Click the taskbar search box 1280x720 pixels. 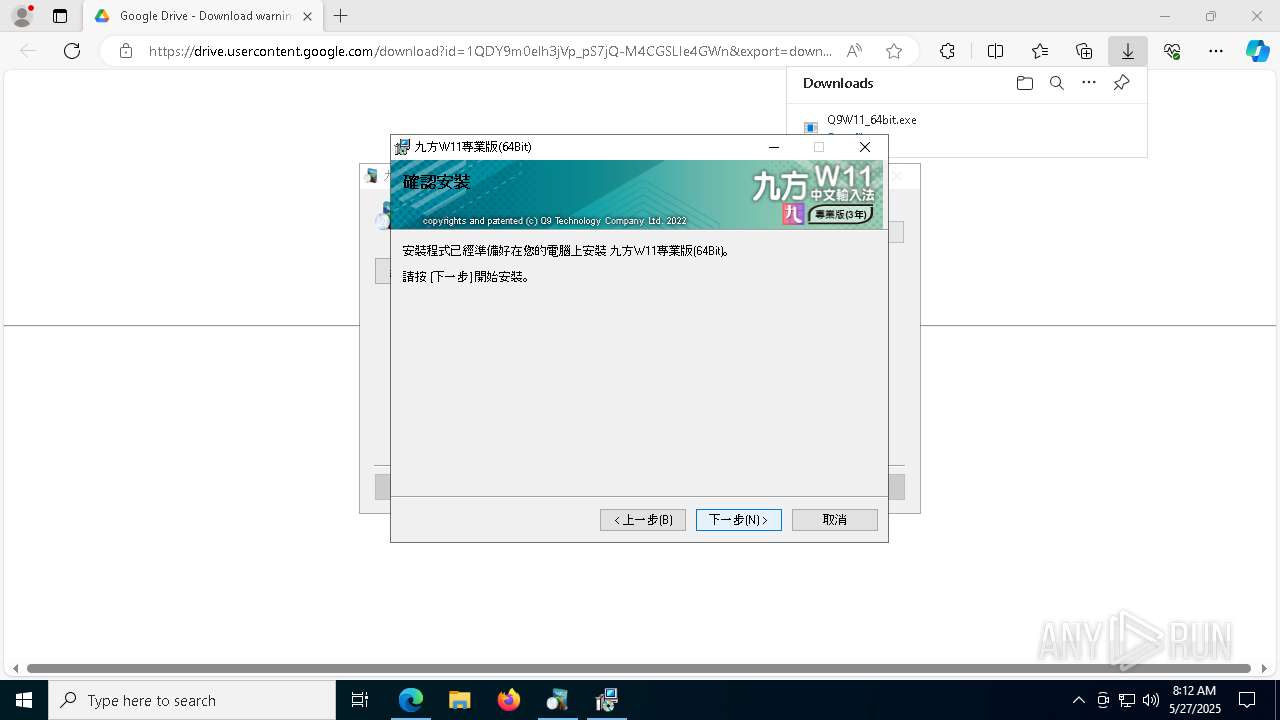click(x=192, y=700)
